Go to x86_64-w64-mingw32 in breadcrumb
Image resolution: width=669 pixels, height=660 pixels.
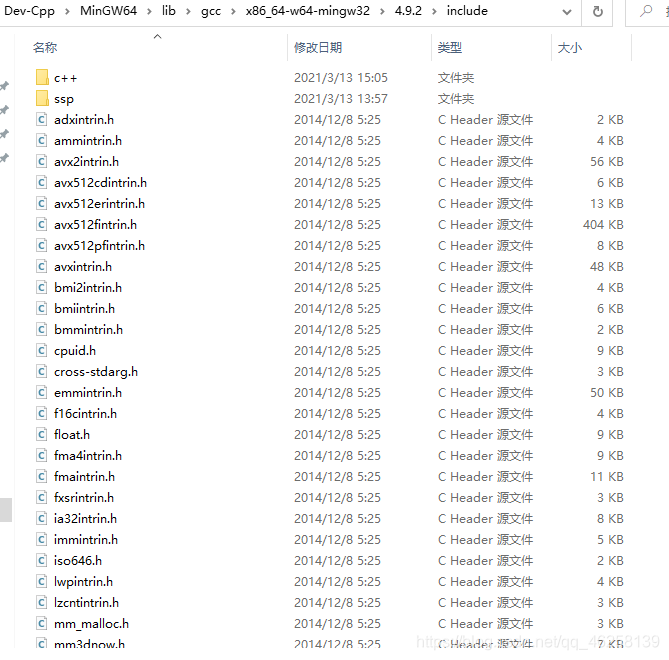[x=308, y=11]
